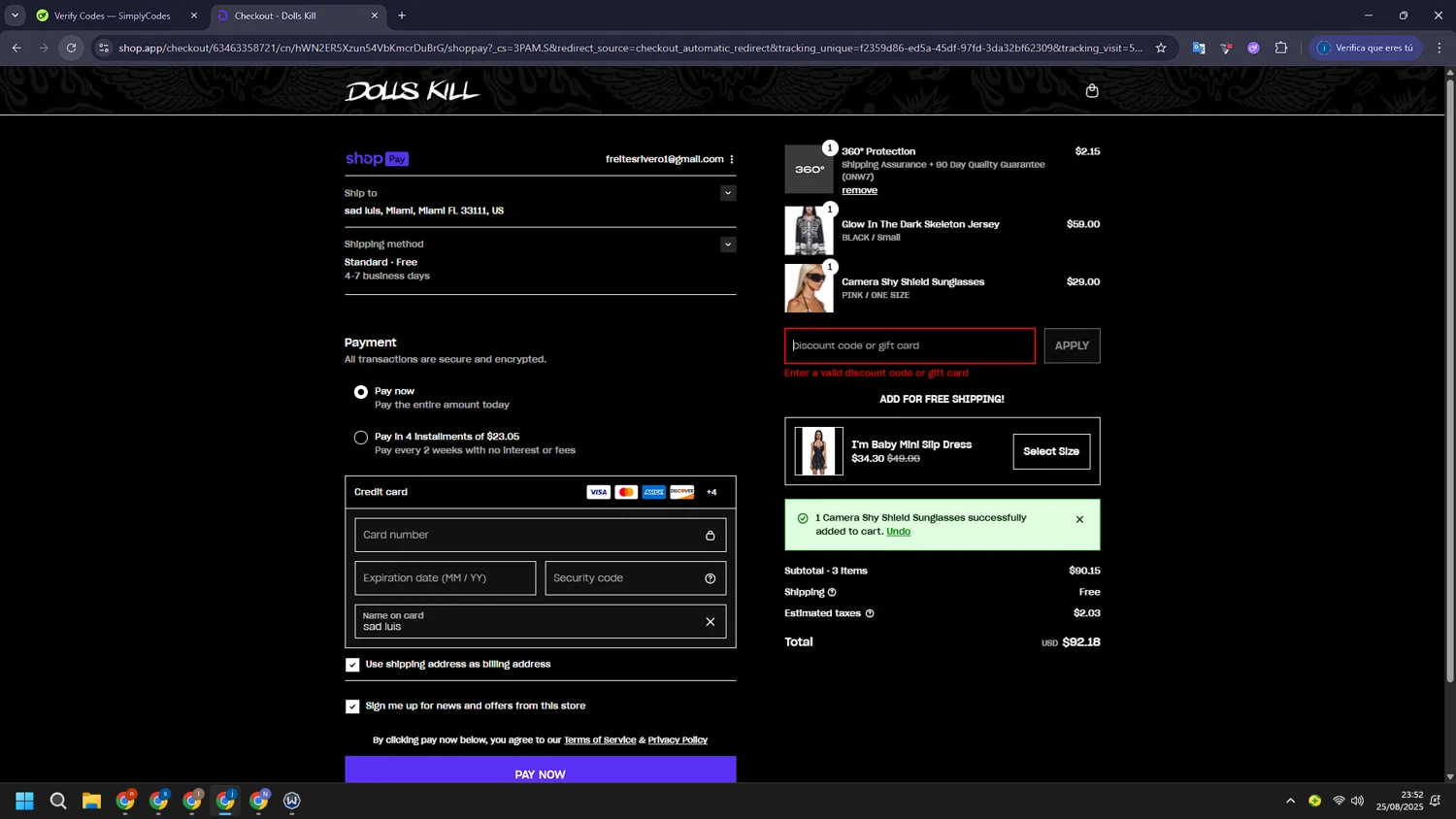Image resolution: width=1456 pixels, height=819 pixels.
Task: Click the Dolls Kill logo
Action: pyautogui.click(x=413, y=91)
